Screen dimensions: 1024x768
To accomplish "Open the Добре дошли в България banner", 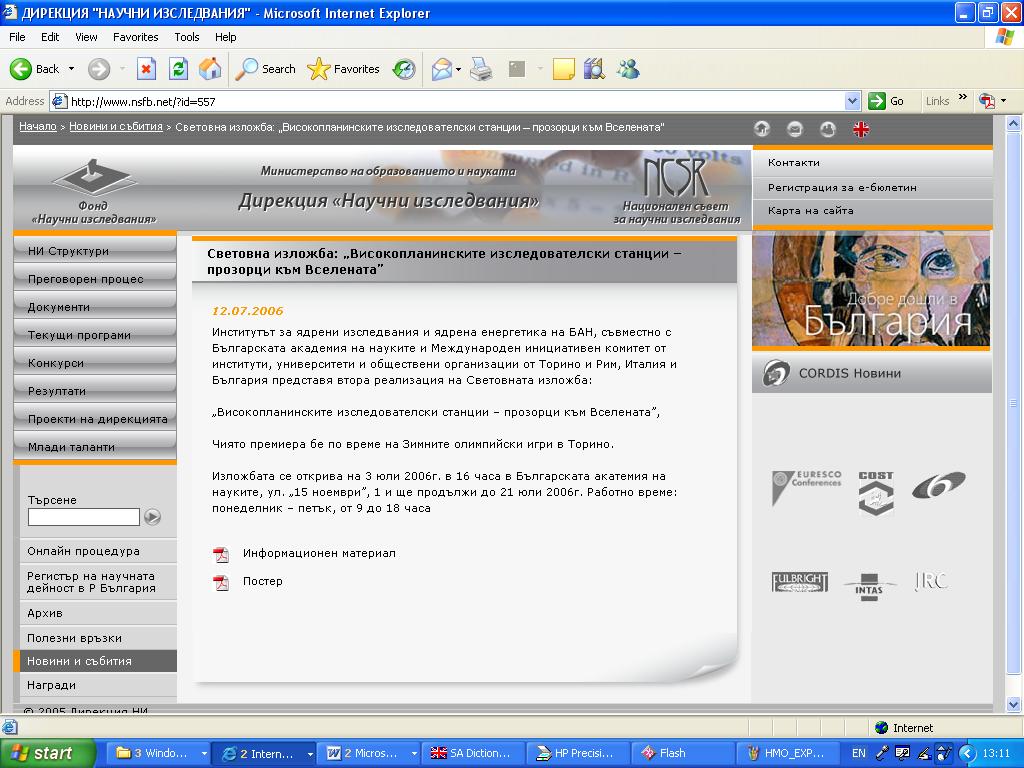I will (871, 291).
